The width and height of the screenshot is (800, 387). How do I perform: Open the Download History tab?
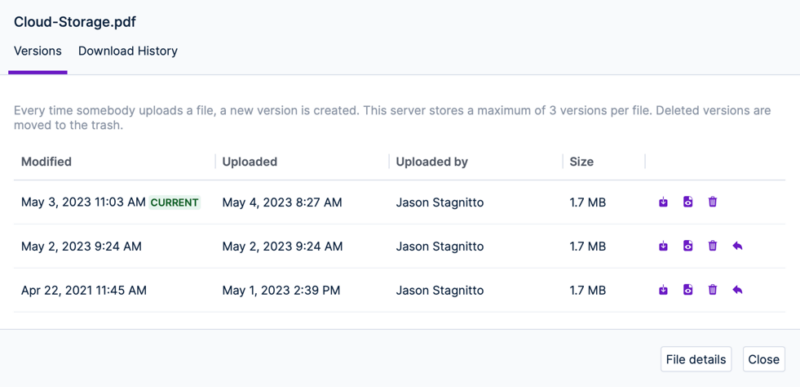(128, 51)
